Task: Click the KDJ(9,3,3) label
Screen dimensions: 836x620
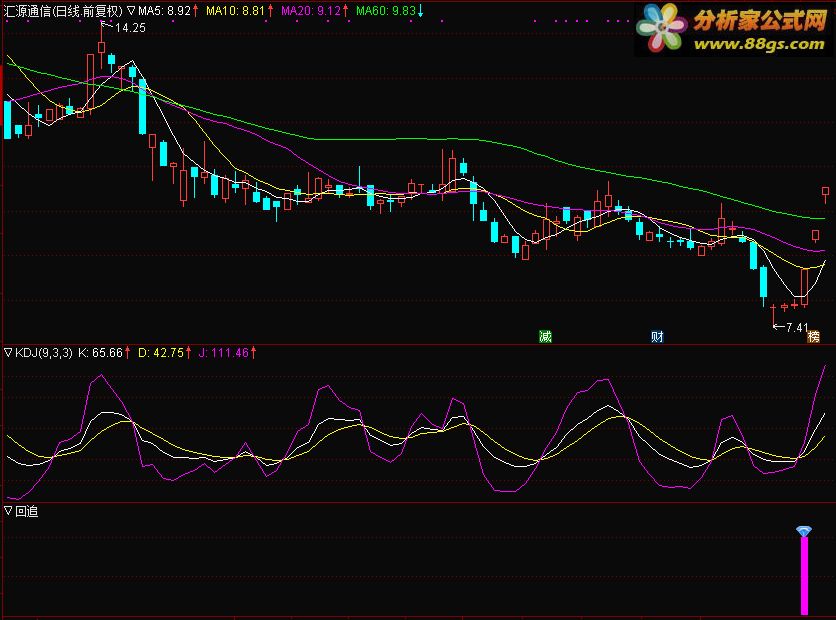Action: tap(43, 352)
